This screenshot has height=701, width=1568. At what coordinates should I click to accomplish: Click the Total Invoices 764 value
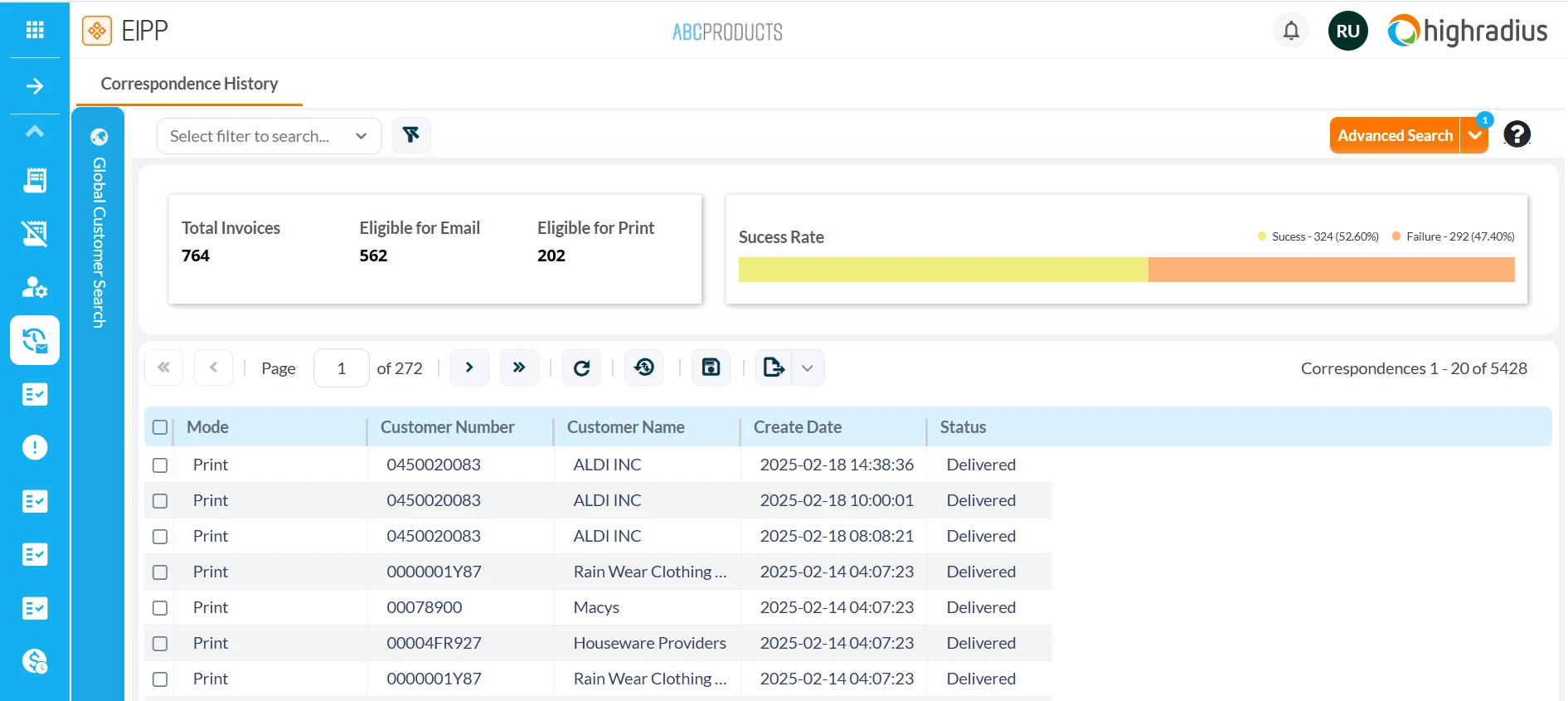pos(196,256)
